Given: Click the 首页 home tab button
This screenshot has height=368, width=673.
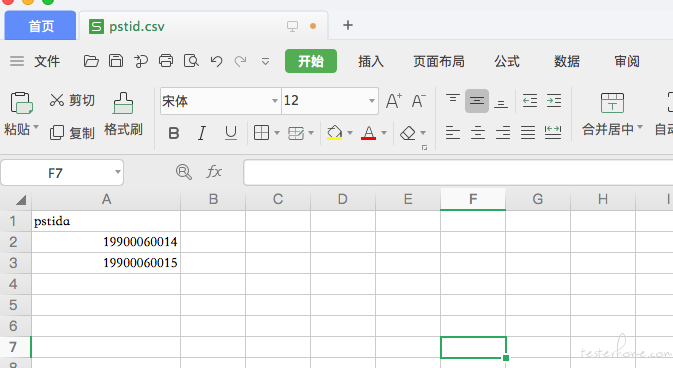Looking at the screenshot, I should click(x=41, y=26).
